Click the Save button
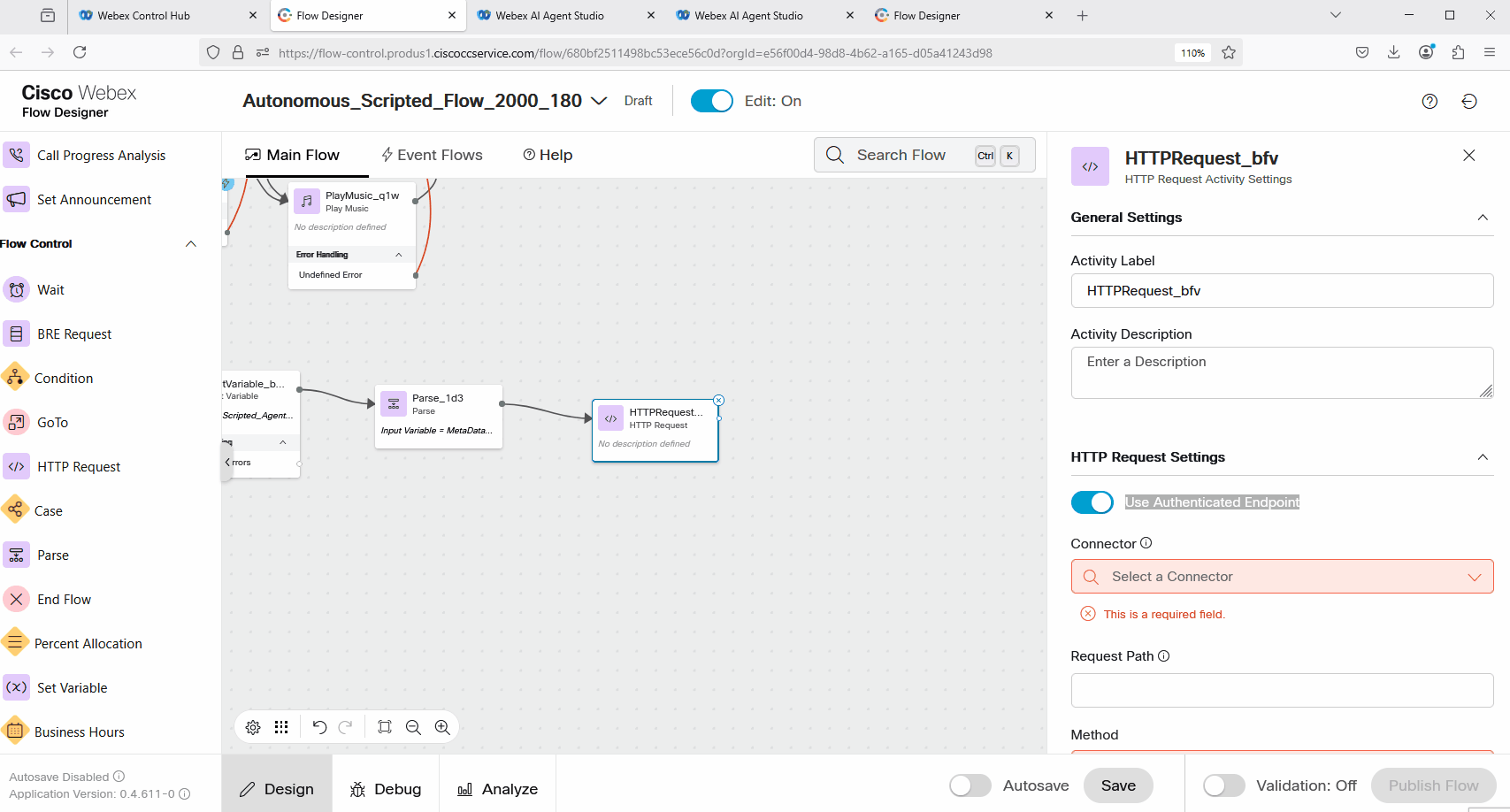 point(1117,785)
